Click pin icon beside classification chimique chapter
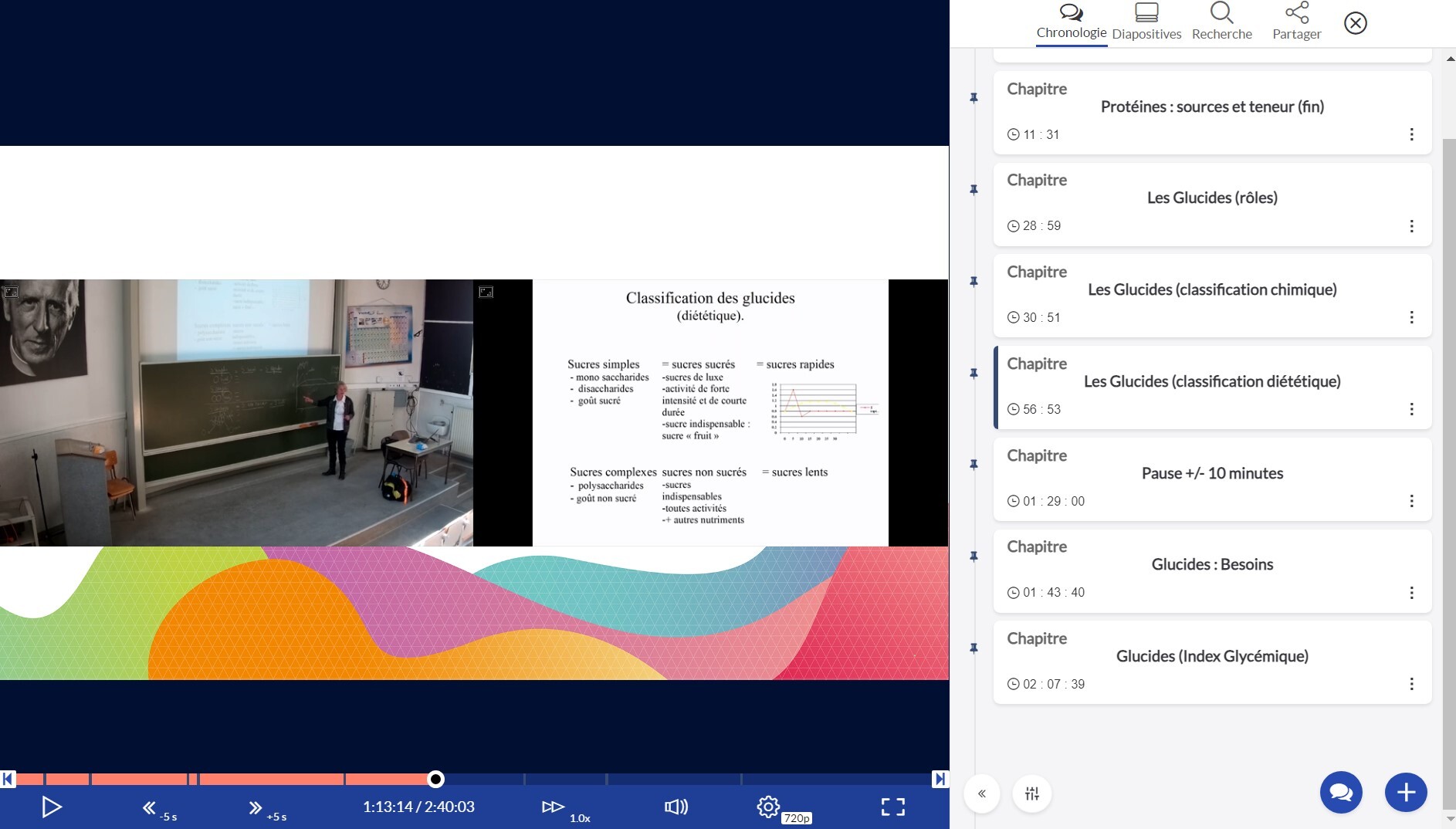This screenshot has width=1456, height=829. click(973, 282)
